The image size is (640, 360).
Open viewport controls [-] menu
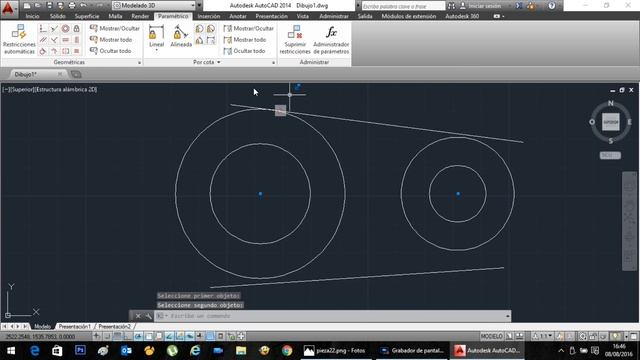(x=5, y=89)
